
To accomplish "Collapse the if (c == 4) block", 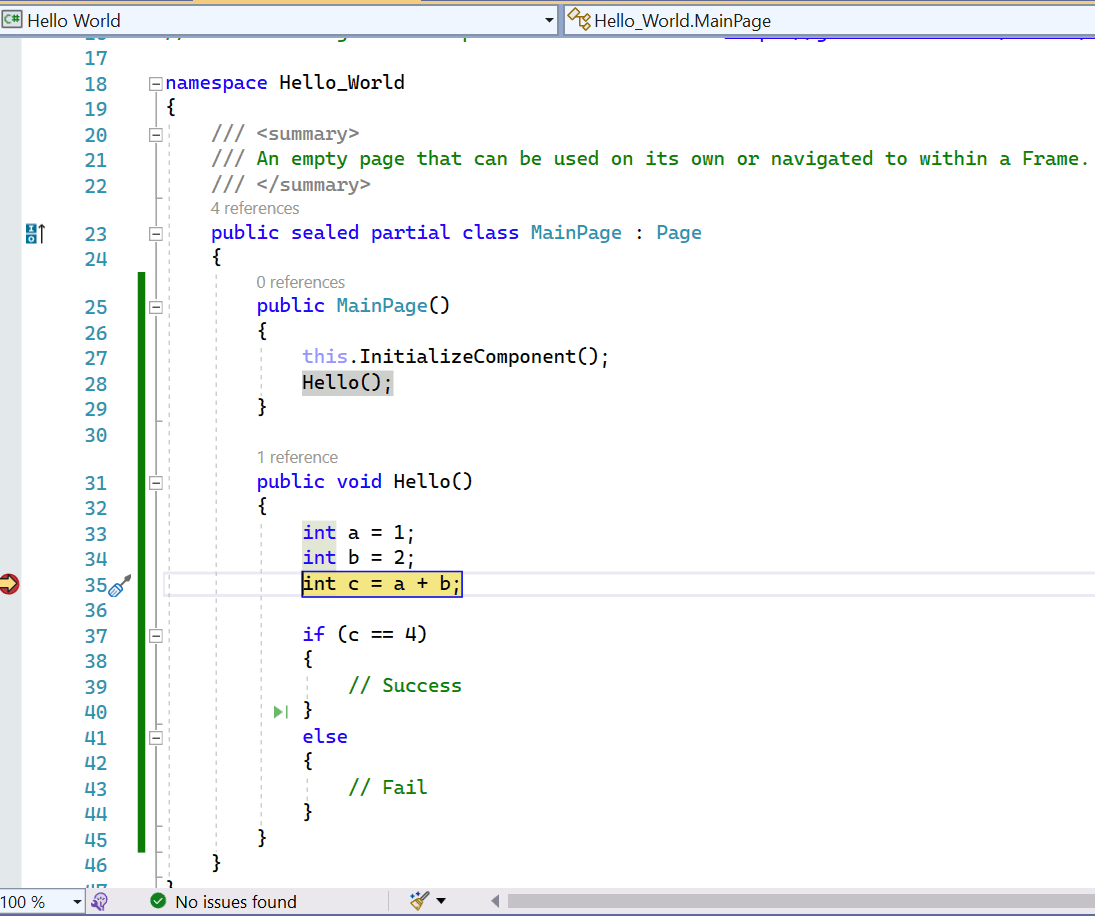I will pos(155,635).
